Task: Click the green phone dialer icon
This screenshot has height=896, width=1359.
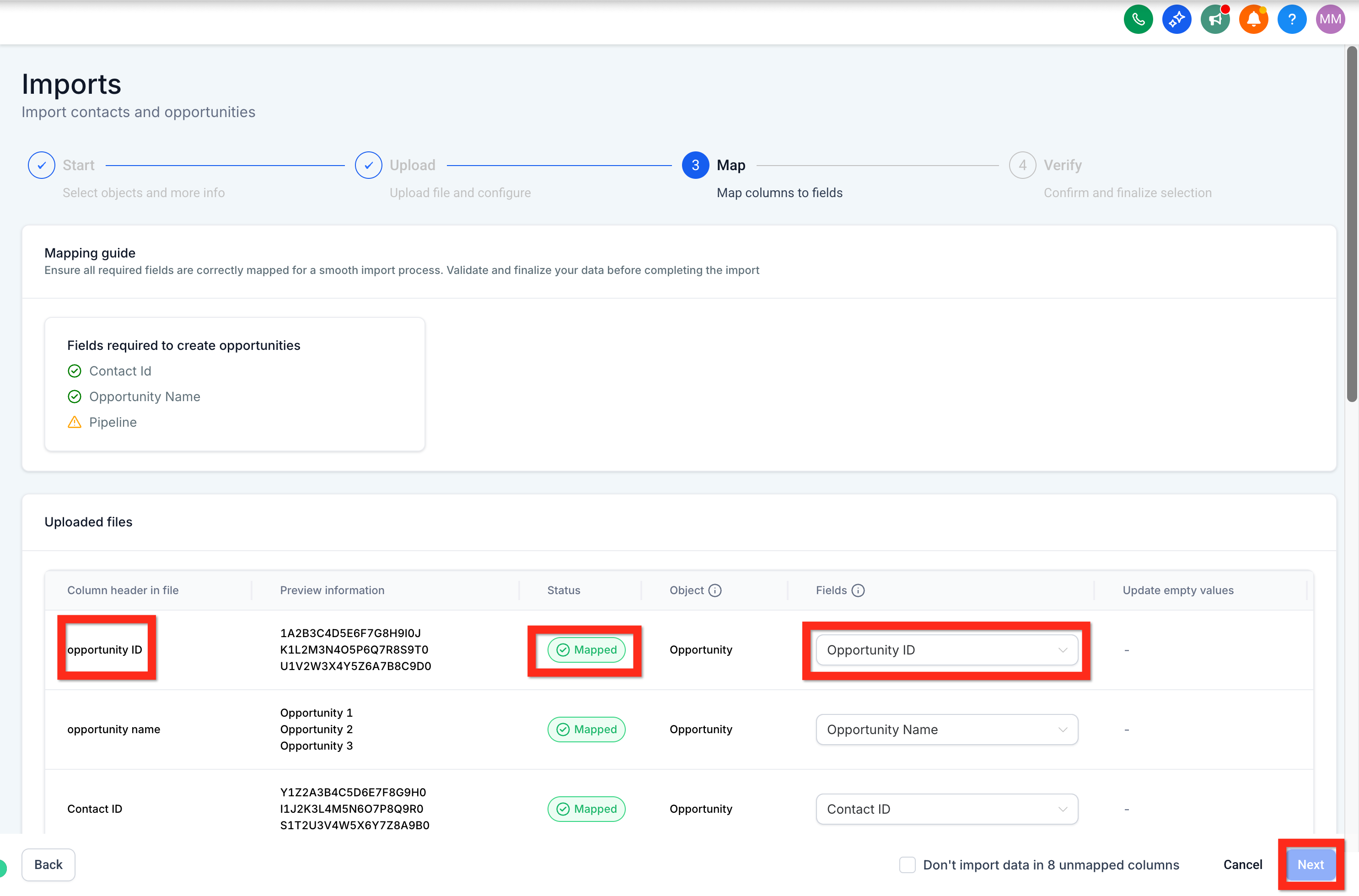Action: 1138,19
